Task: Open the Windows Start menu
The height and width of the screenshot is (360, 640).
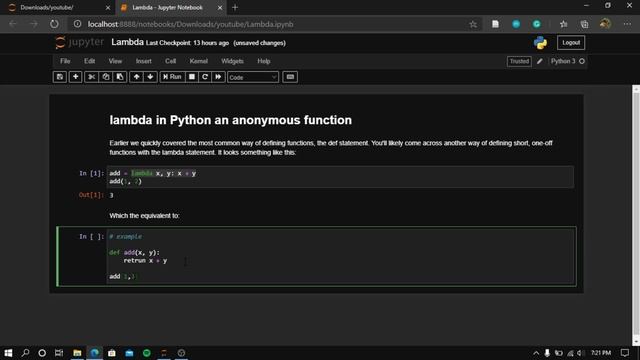Action: pos(8,353)
